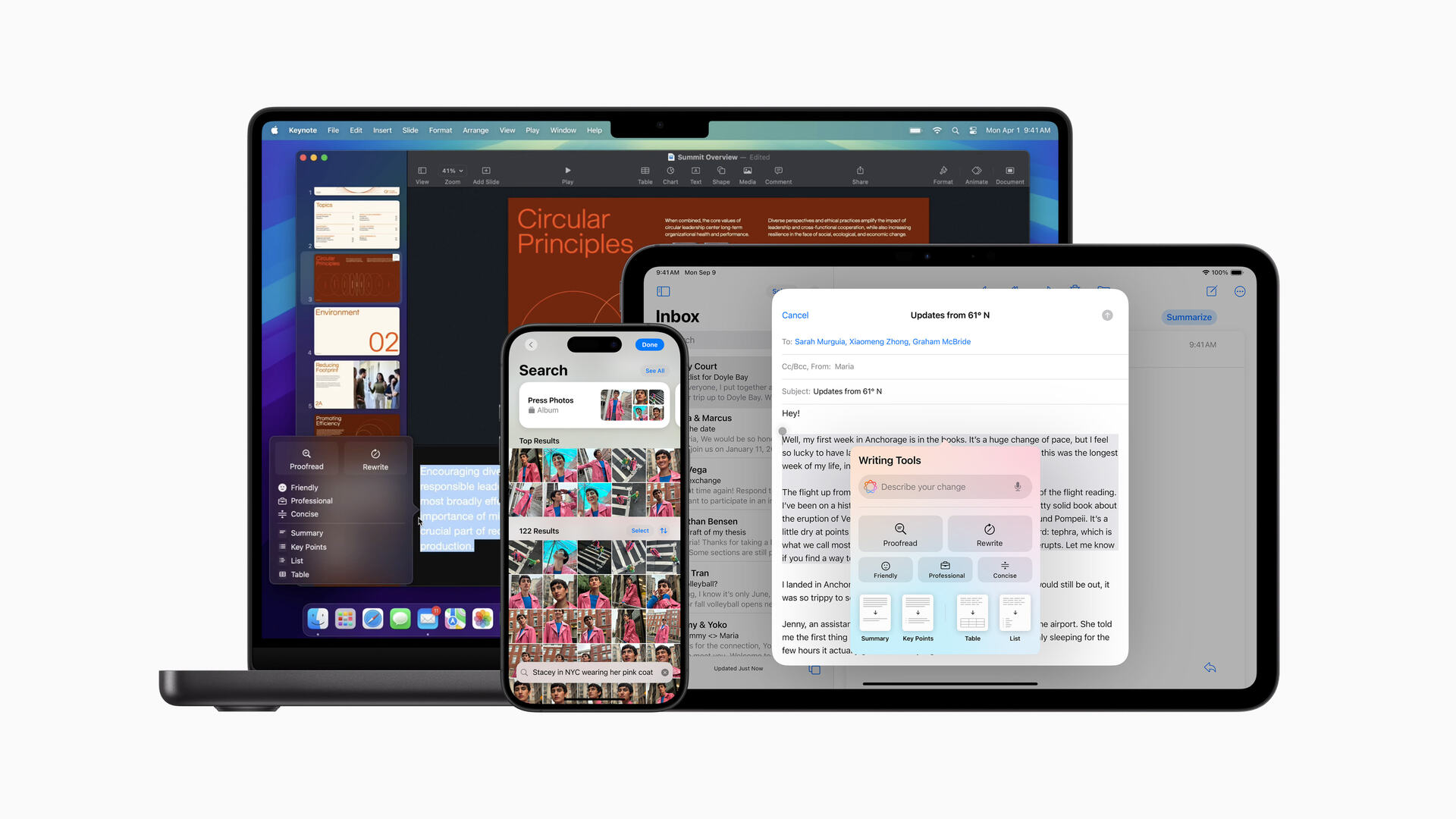Viewport: 1456px width, 819px height.
Task: Toggle the Professional rewrite option on Mac
Action: [312, 500]
